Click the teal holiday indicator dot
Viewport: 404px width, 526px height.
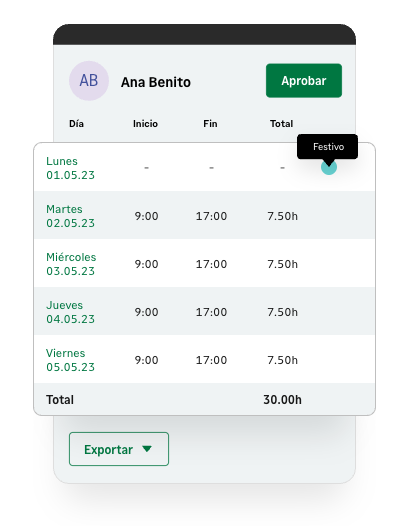click(x=329, y=167)
